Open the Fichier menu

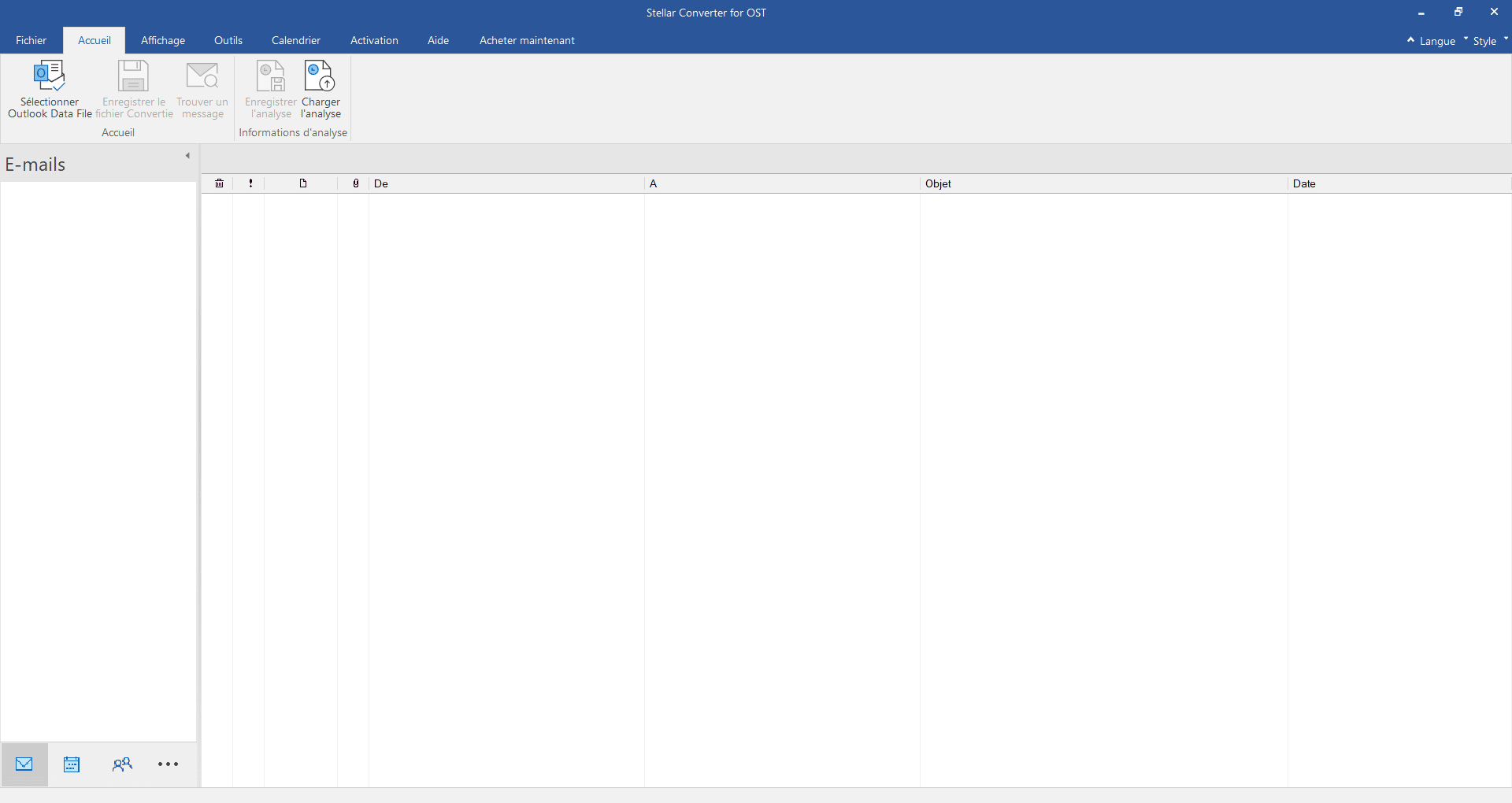31,40
